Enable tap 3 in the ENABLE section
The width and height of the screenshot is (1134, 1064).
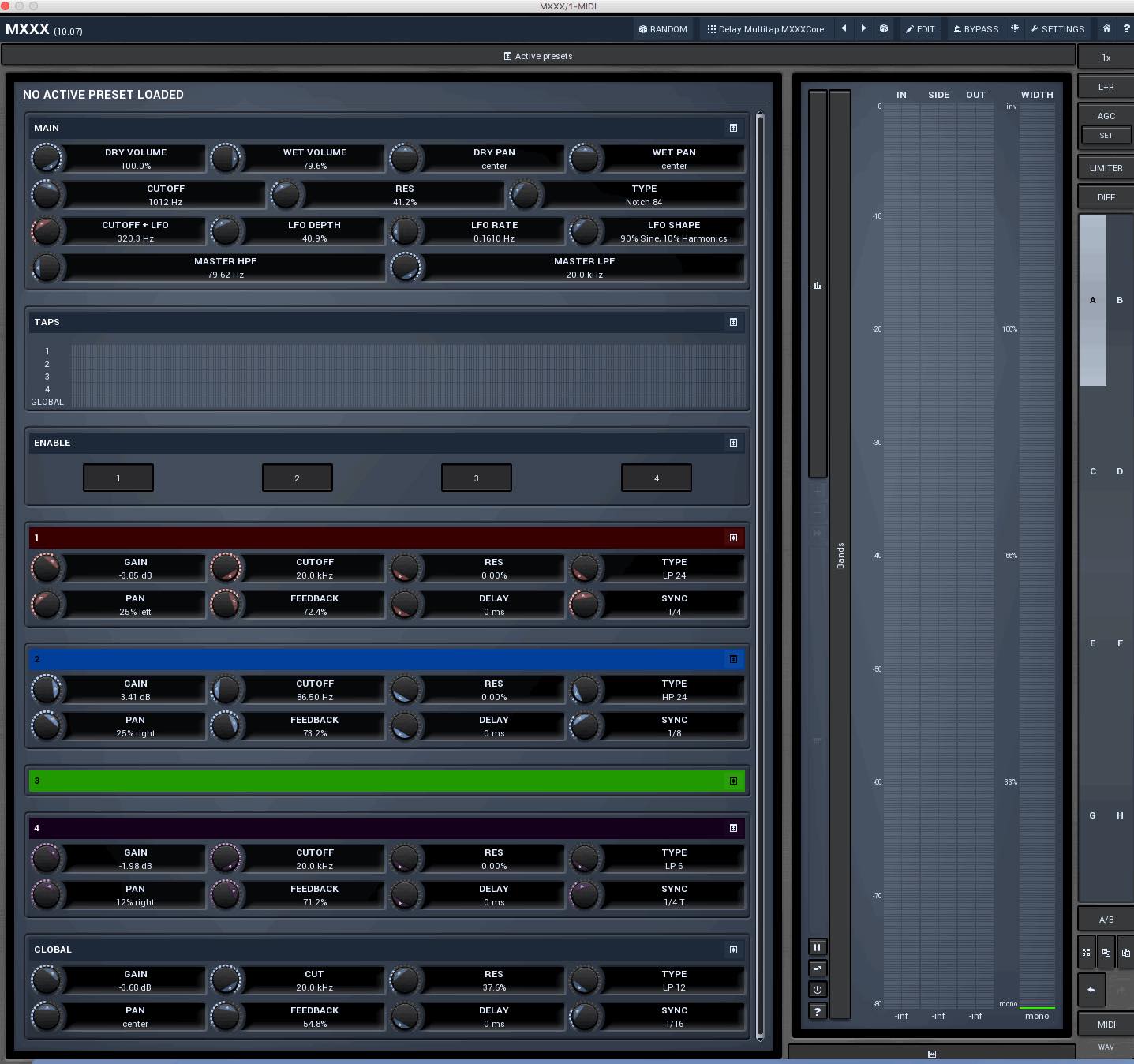point(477,478)
